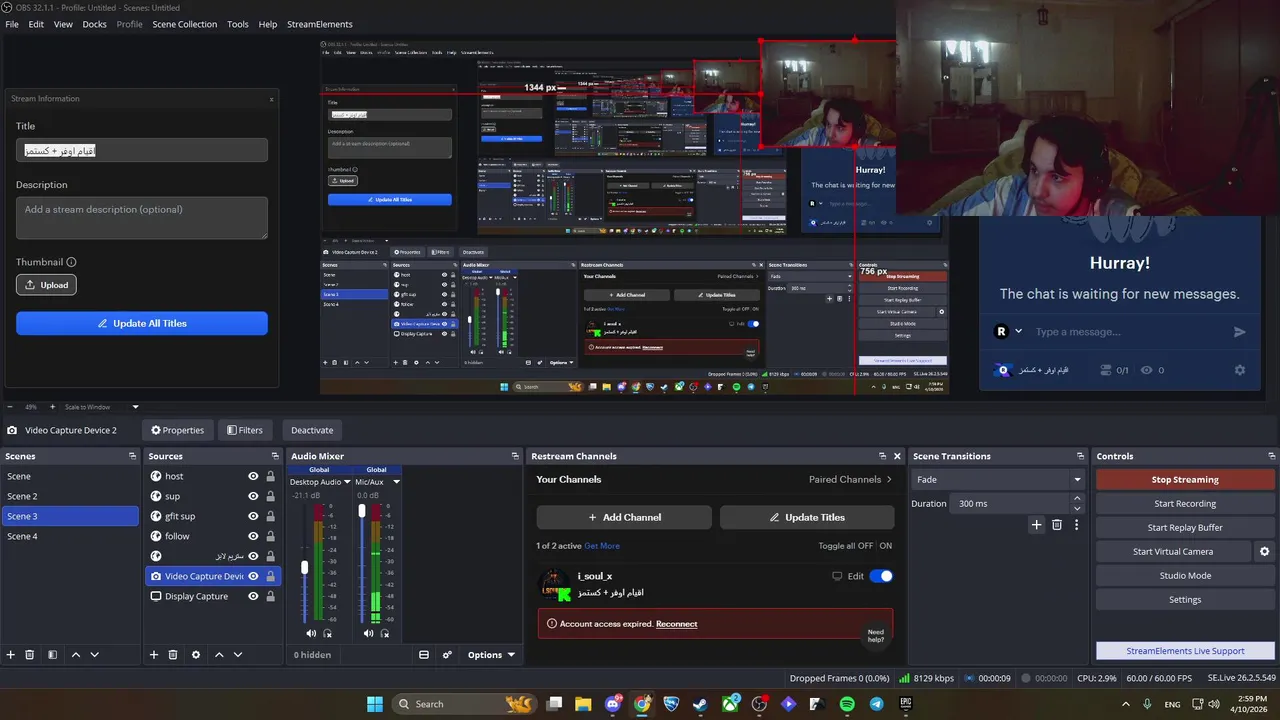Open Steam from taskbar
Image resolution: width=1280 pixels, height=720 pixels.
tap(700, 704)
